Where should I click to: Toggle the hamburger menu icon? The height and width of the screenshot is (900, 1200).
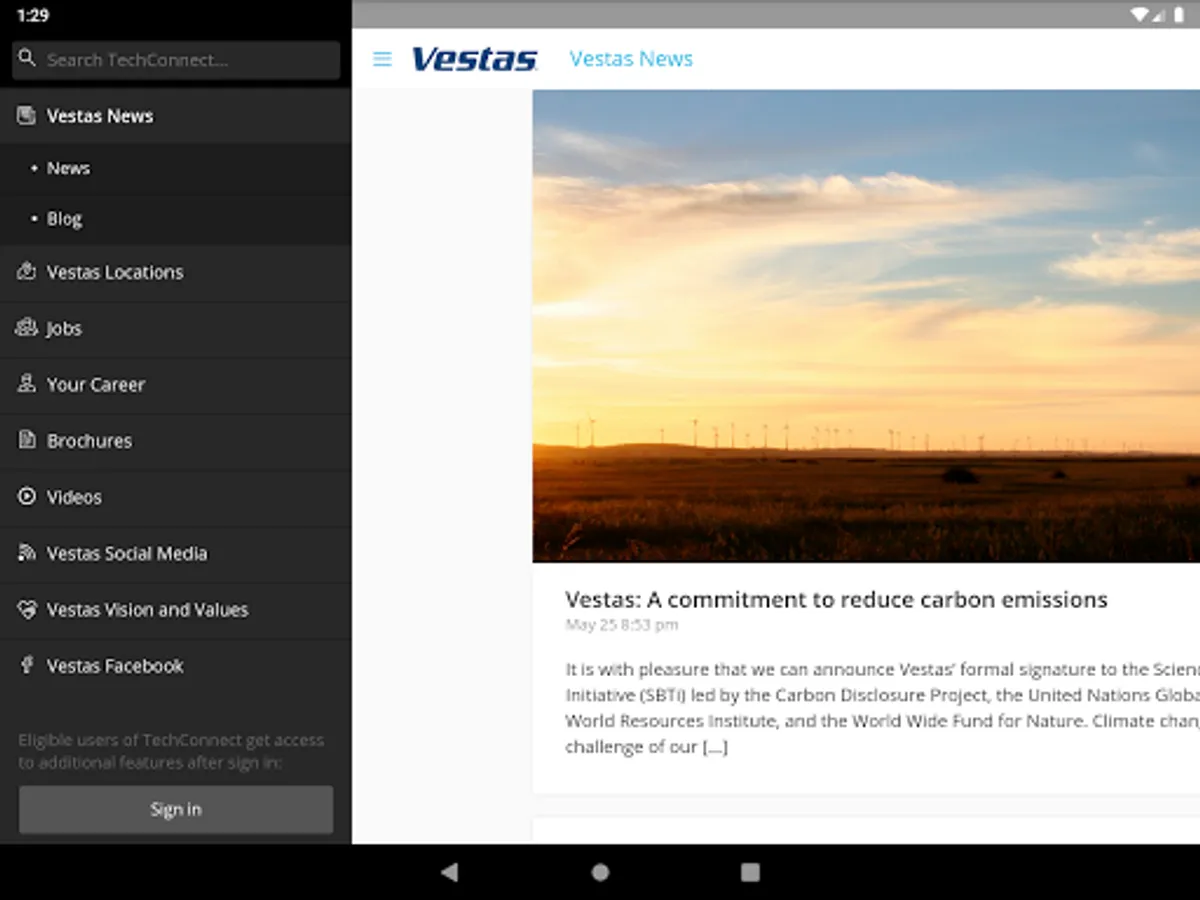[382, 59]
